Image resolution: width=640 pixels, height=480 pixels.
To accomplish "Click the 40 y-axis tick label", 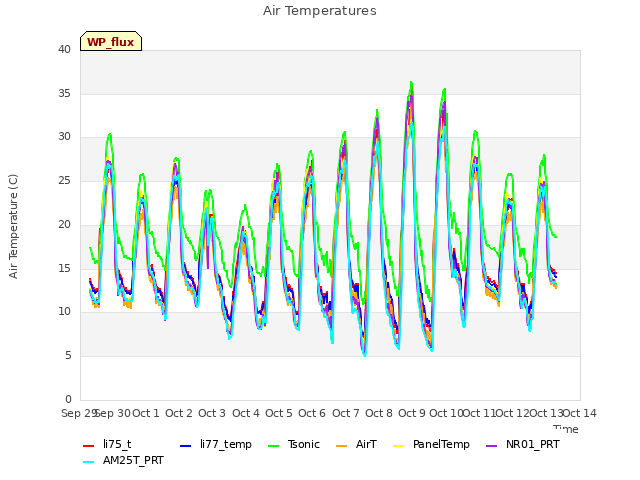I will coord(64,50).
